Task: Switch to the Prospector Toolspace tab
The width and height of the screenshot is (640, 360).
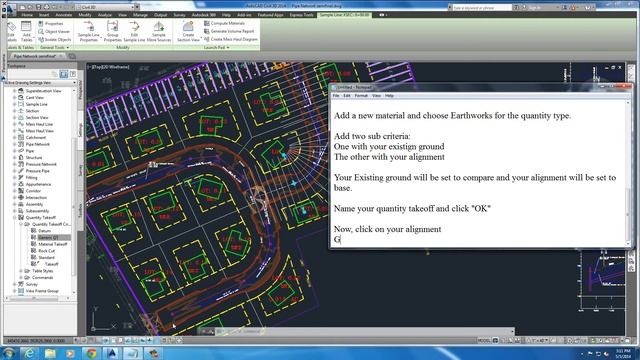Action: pos(80,89)
